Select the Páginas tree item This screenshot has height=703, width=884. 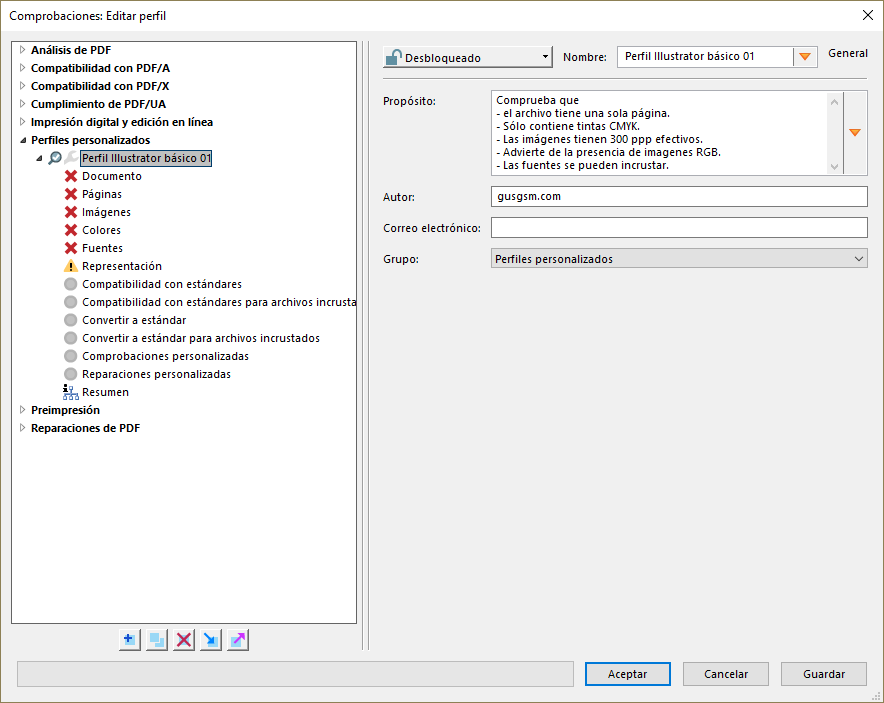pos(101,194)
